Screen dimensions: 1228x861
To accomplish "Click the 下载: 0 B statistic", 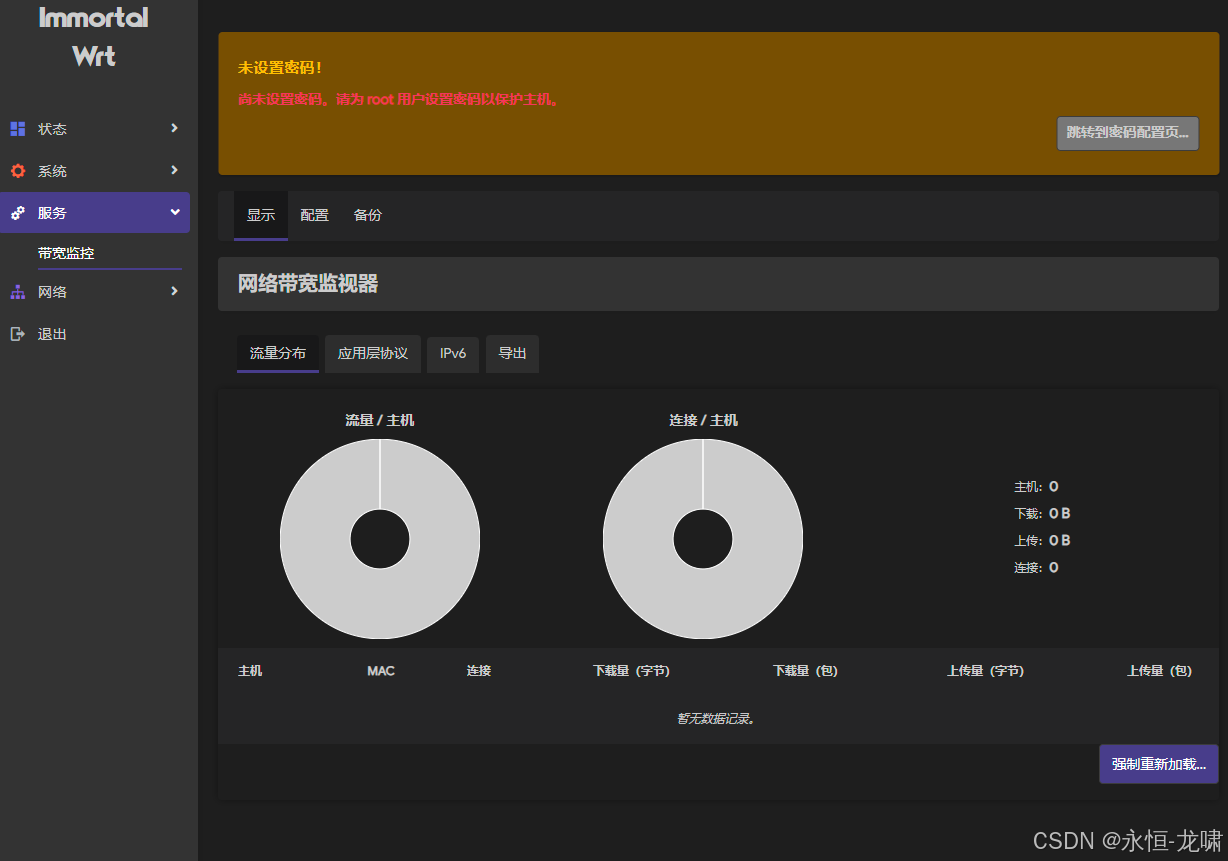I will pos(1042,514).
